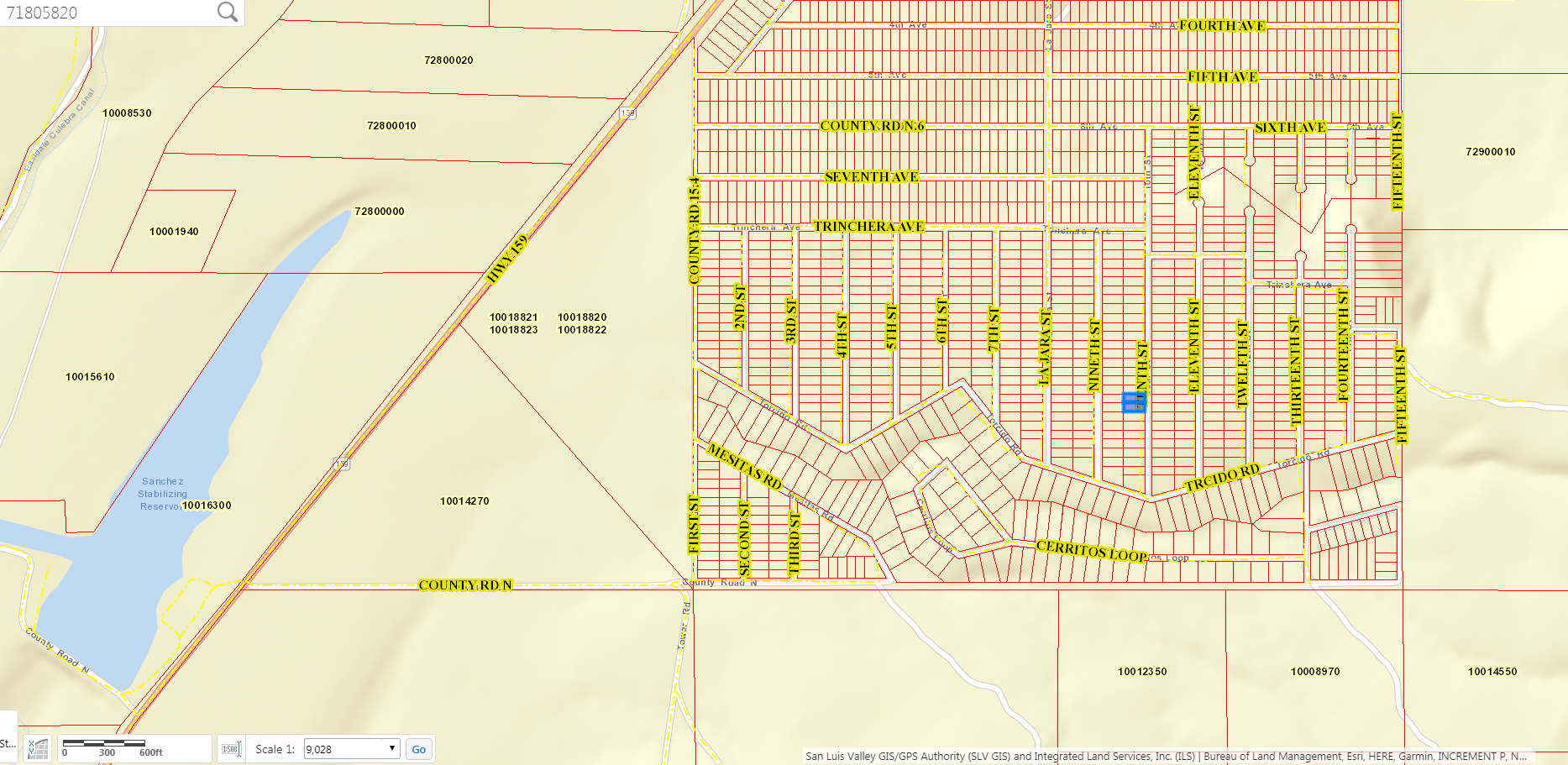The image size is (1568, 765).
Task: Click the collapsed St... panel tab
Action: tap(8, 742)
